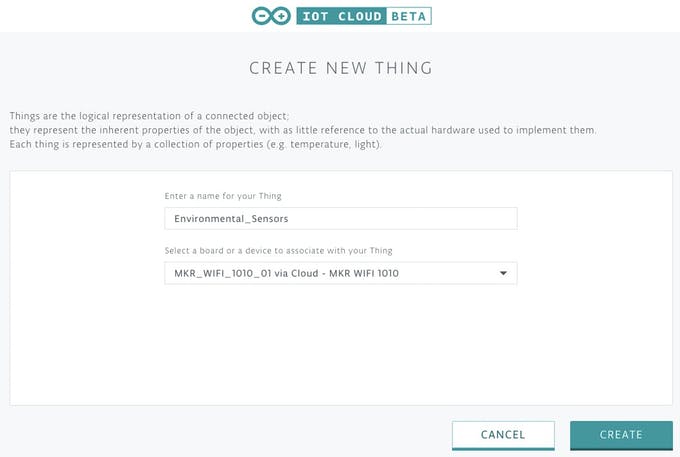Click the CREATE button

tap(621, 435)
